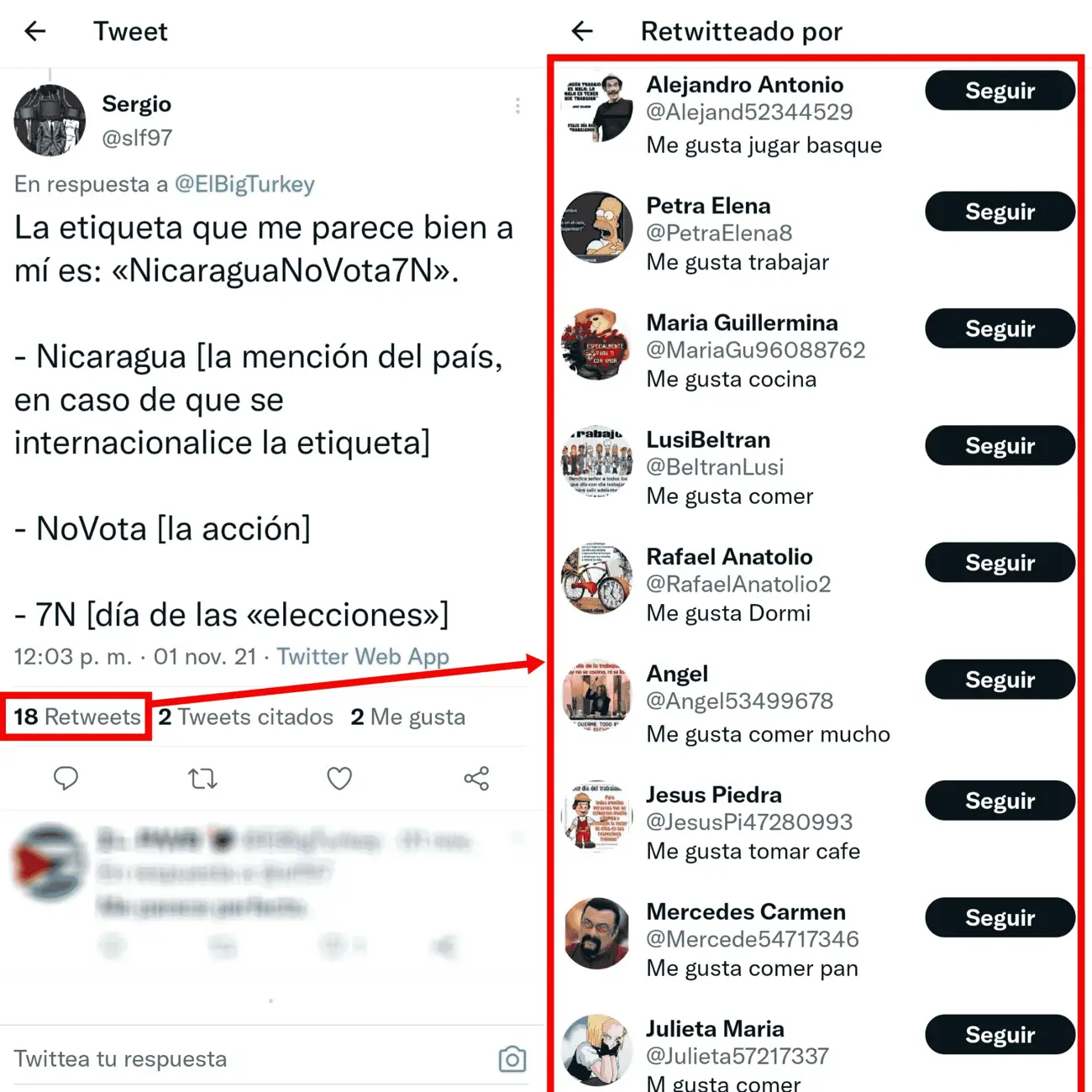The width and height of the screenshot is (1092, 1092).
Task: Open the camera icon in reply bar
Action: (x=512, y=1058)
